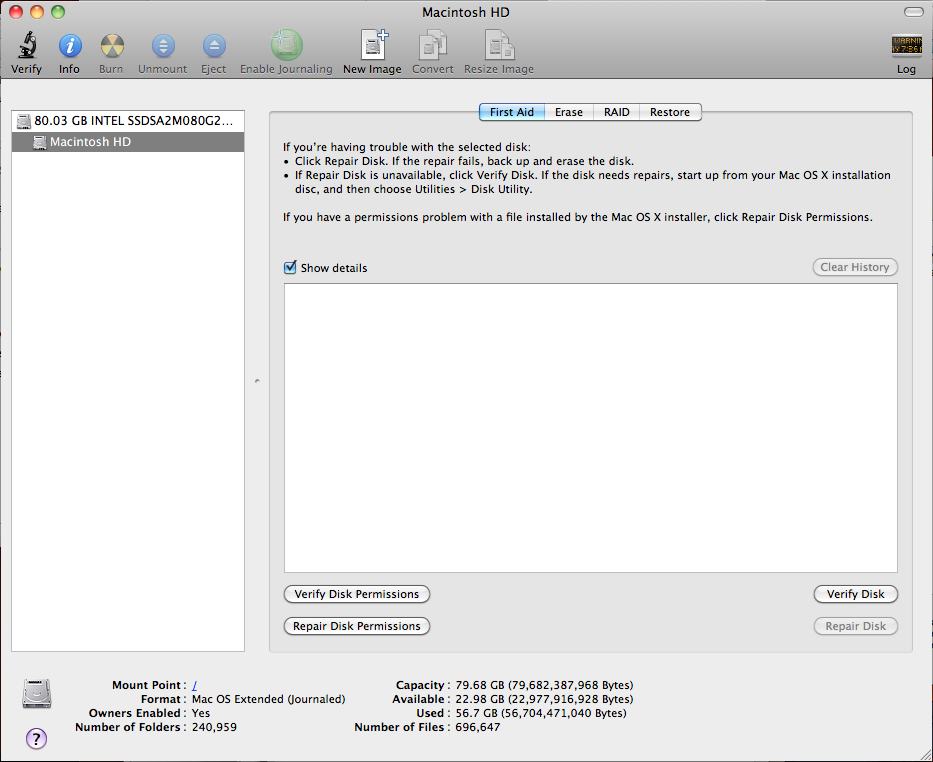933x762 pixels.
Task: Open the mount point "/" link
Action: [x=195, y=685]
